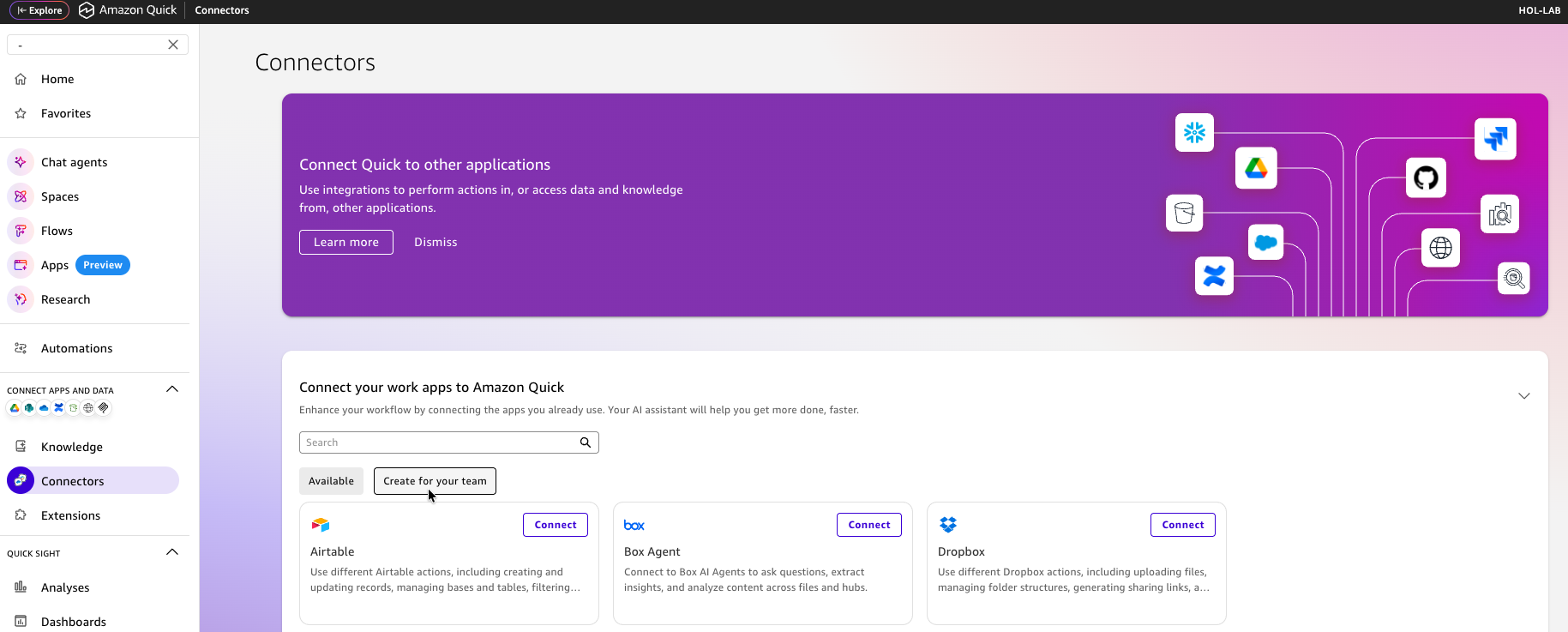Click the Connectors icon in sidebar
The width and height of the screenshot is (1568, 632).
tap(21, 480)
